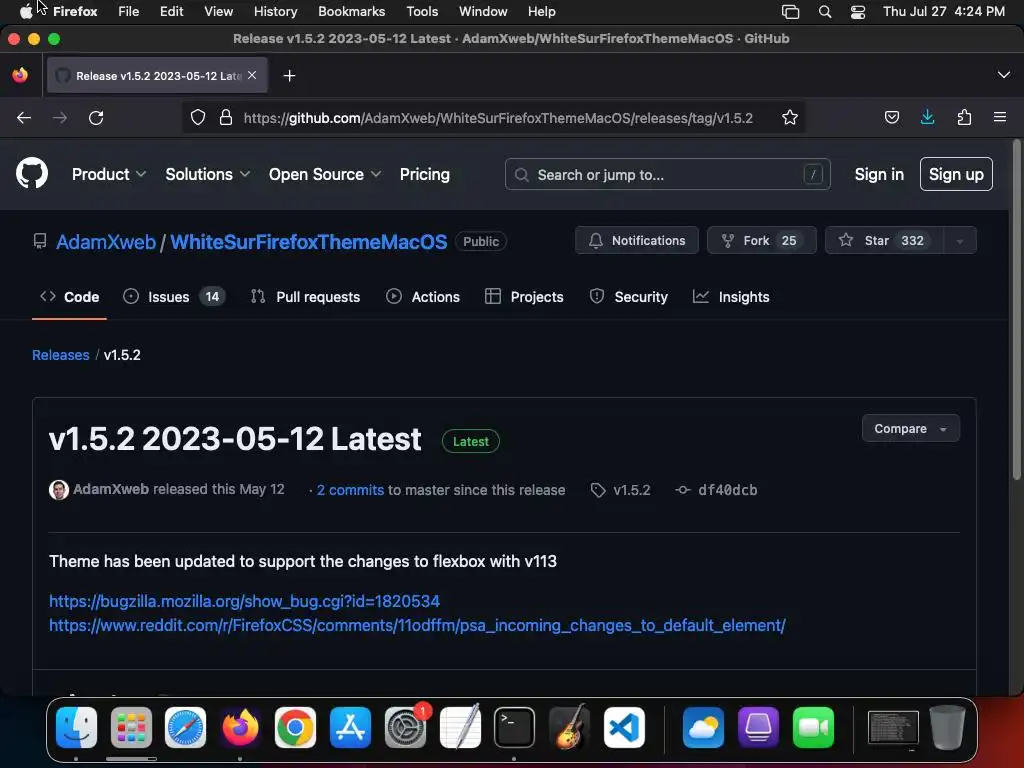Open the Firefox extensions puzzle icon

click(x=964, y=118)
